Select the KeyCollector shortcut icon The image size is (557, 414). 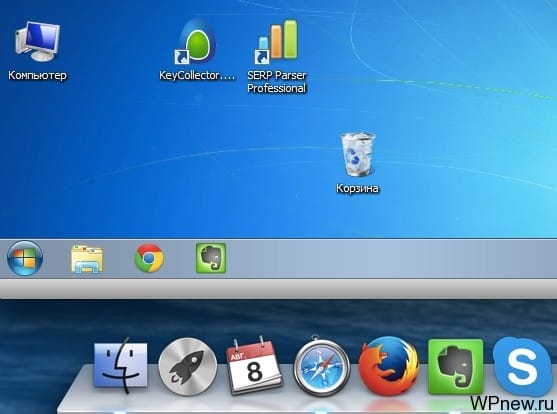tap(195, 42)
